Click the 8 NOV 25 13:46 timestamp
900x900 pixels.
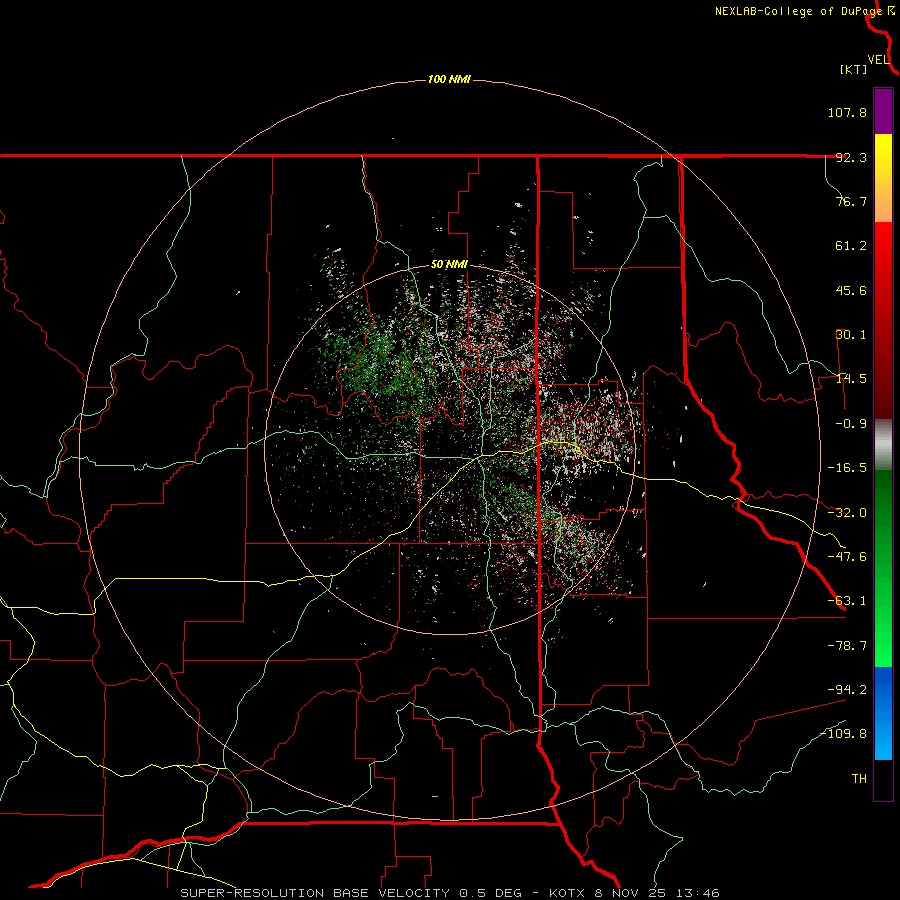click(656, 893)
